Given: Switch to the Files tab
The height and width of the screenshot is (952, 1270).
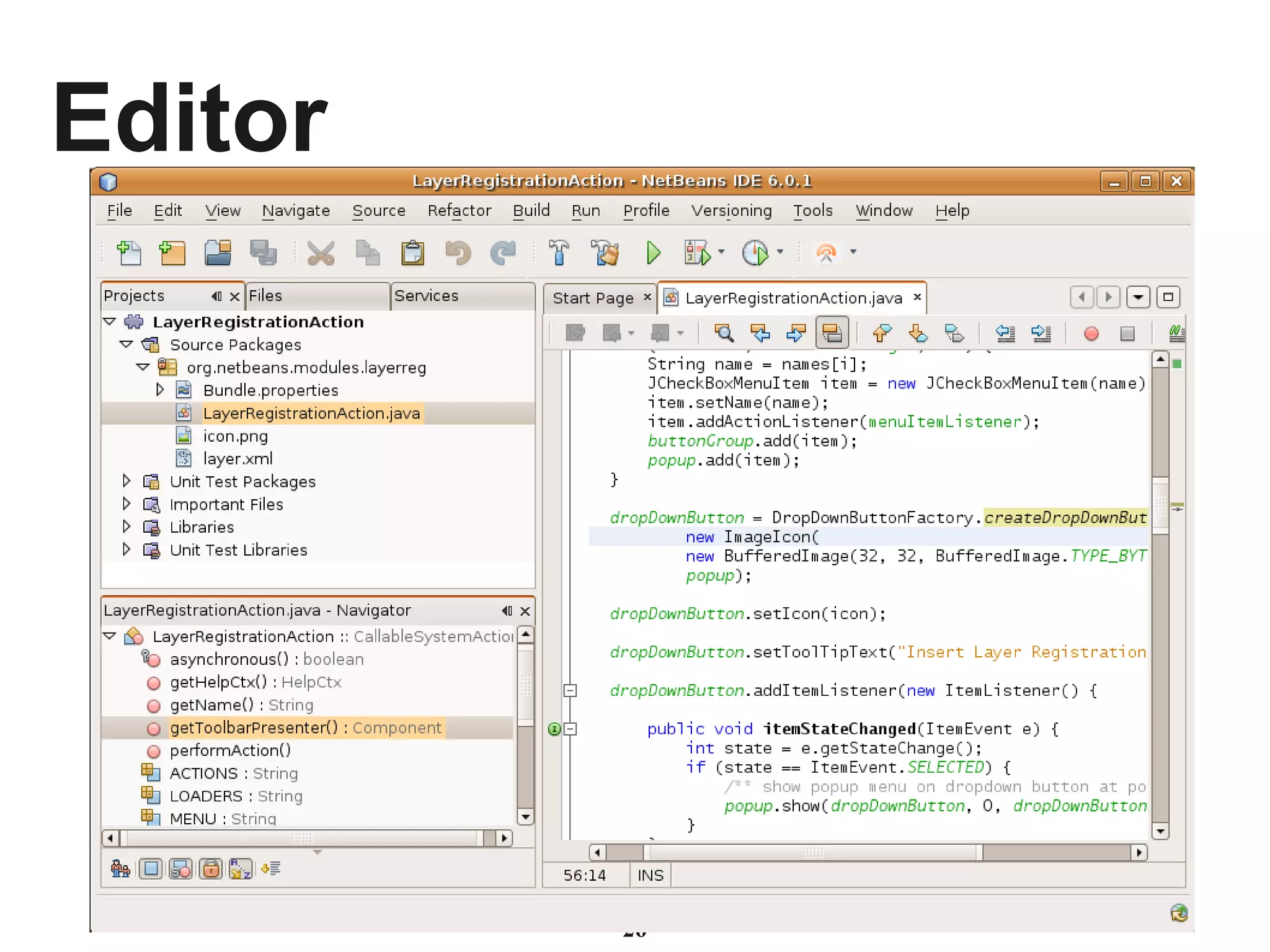Looking at the screenshot, I should pos(318,296).
